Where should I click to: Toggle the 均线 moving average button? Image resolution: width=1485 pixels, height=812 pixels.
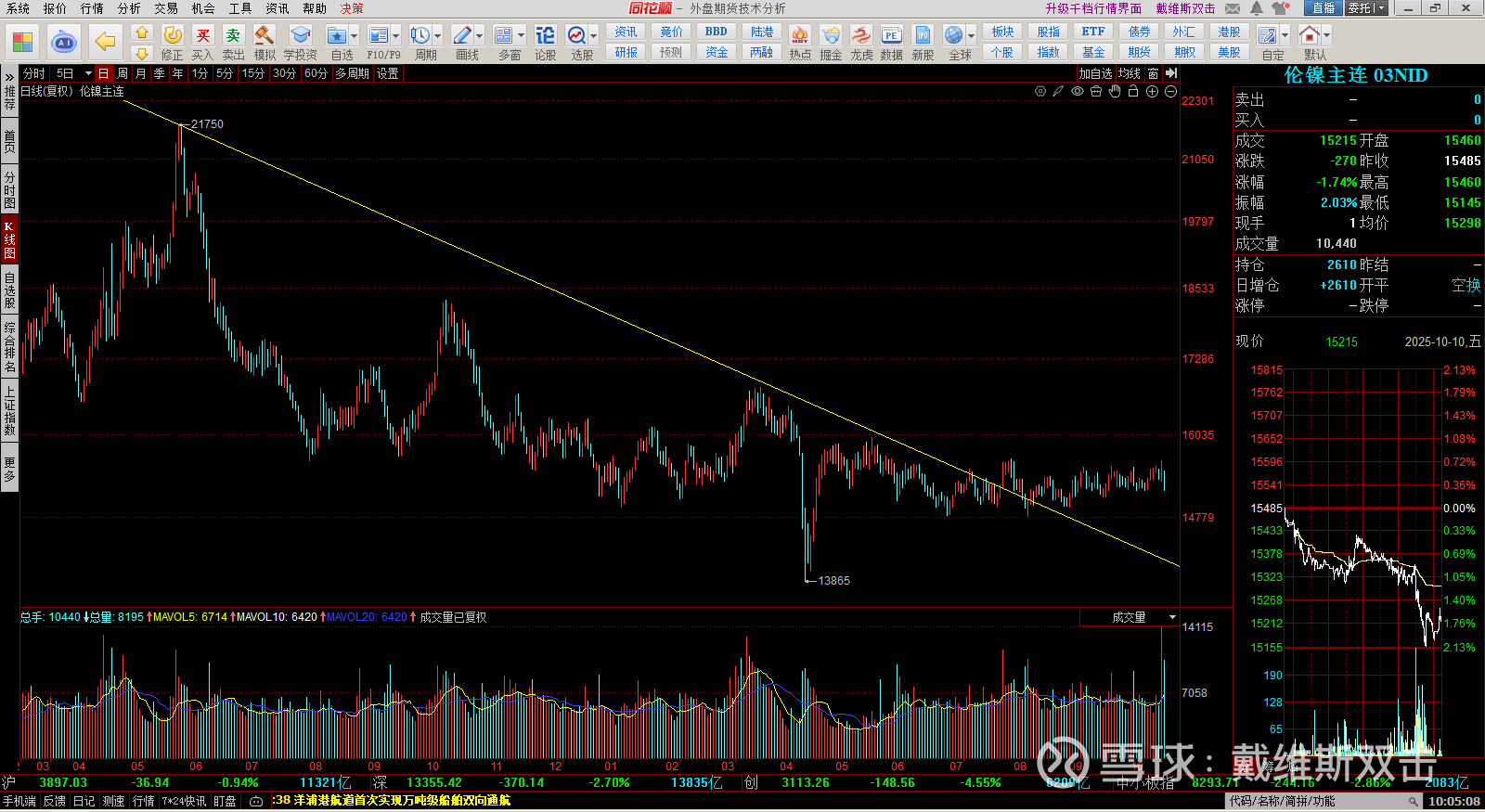tap(1130, 73)
